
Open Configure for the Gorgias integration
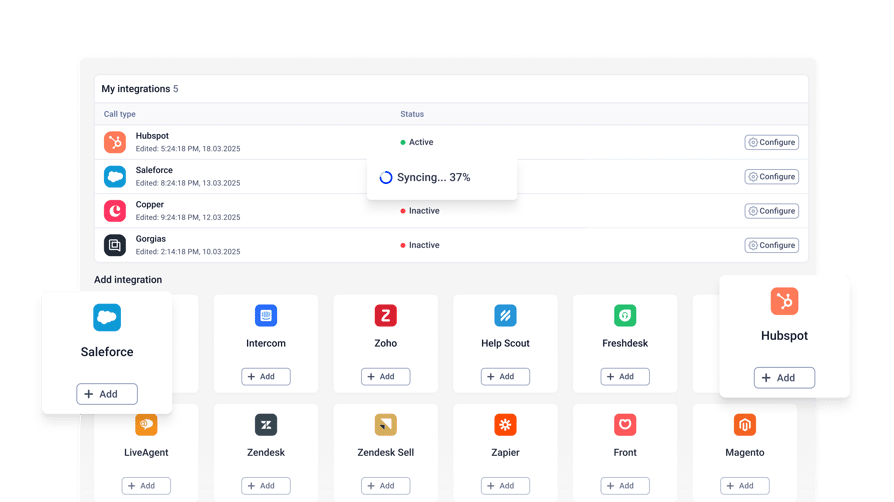771,245
